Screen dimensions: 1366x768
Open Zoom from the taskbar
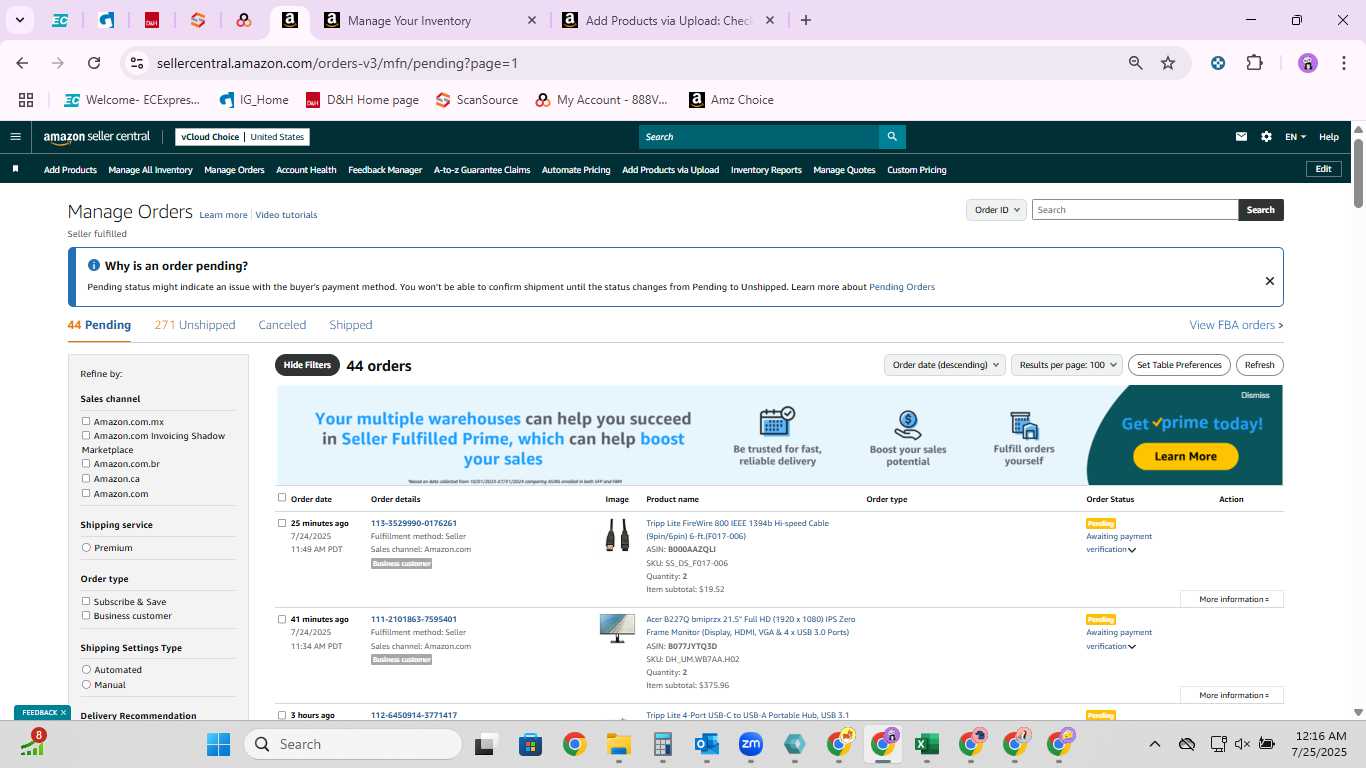pos(750,744)
